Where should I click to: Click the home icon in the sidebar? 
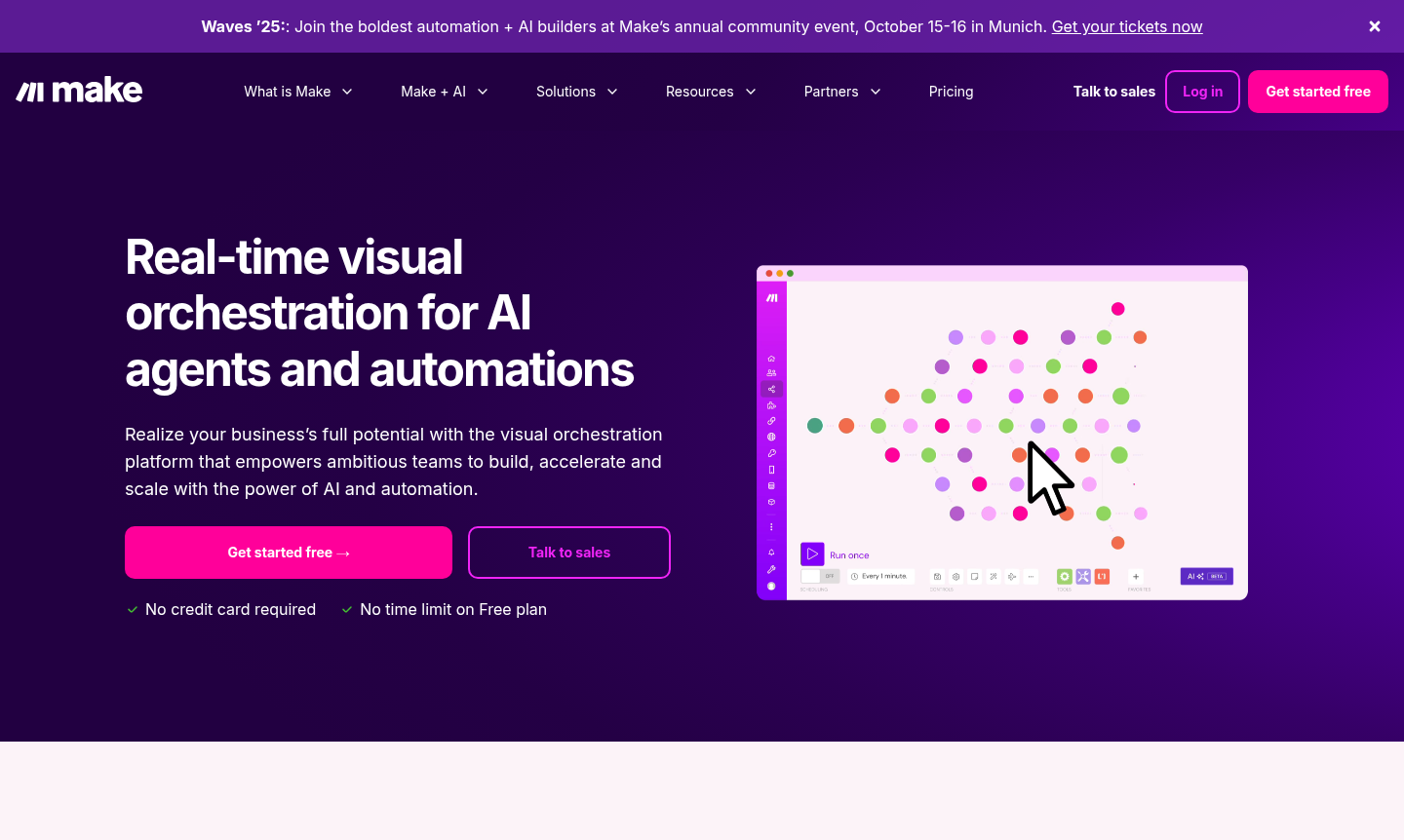click(771, 359)
